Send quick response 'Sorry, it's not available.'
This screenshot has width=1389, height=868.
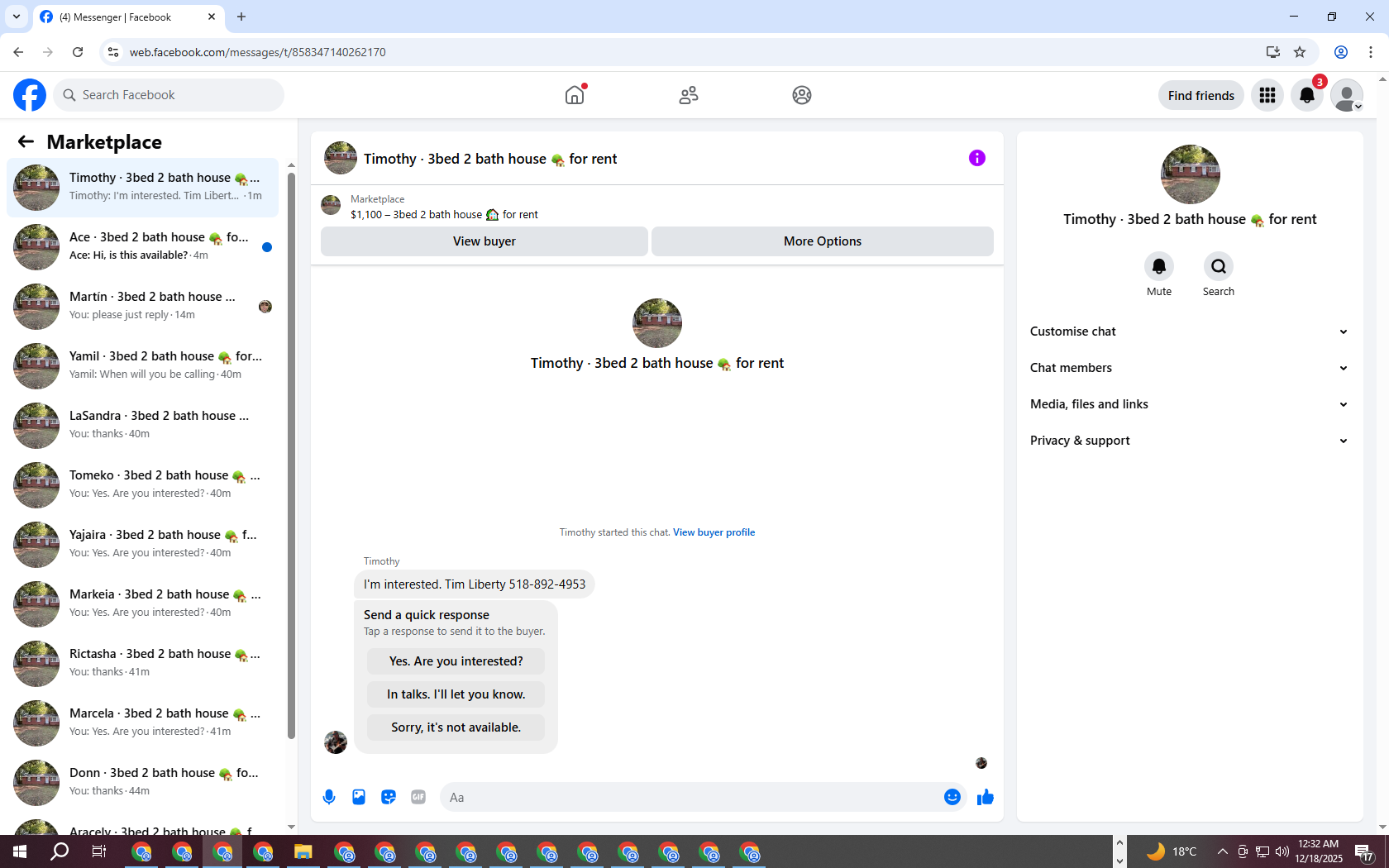456,727
